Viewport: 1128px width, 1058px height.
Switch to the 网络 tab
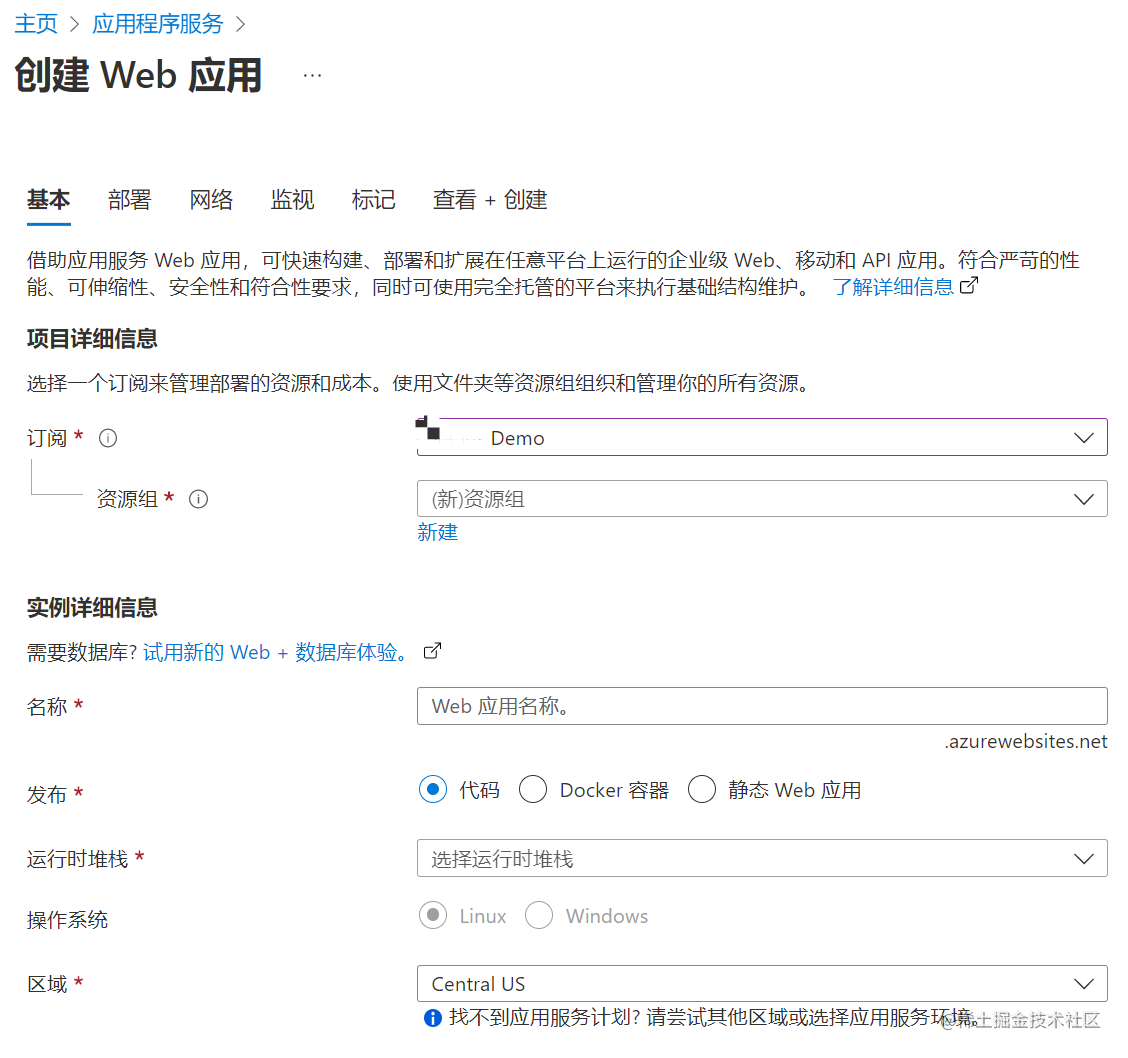[x=212, y=199]
